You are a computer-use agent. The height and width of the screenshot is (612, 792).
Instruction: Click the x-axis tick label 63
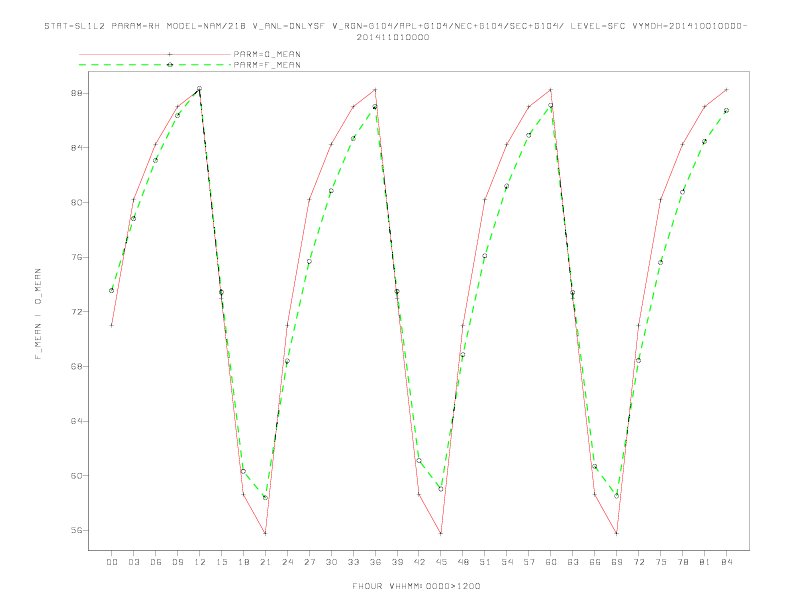pos(573,562)
